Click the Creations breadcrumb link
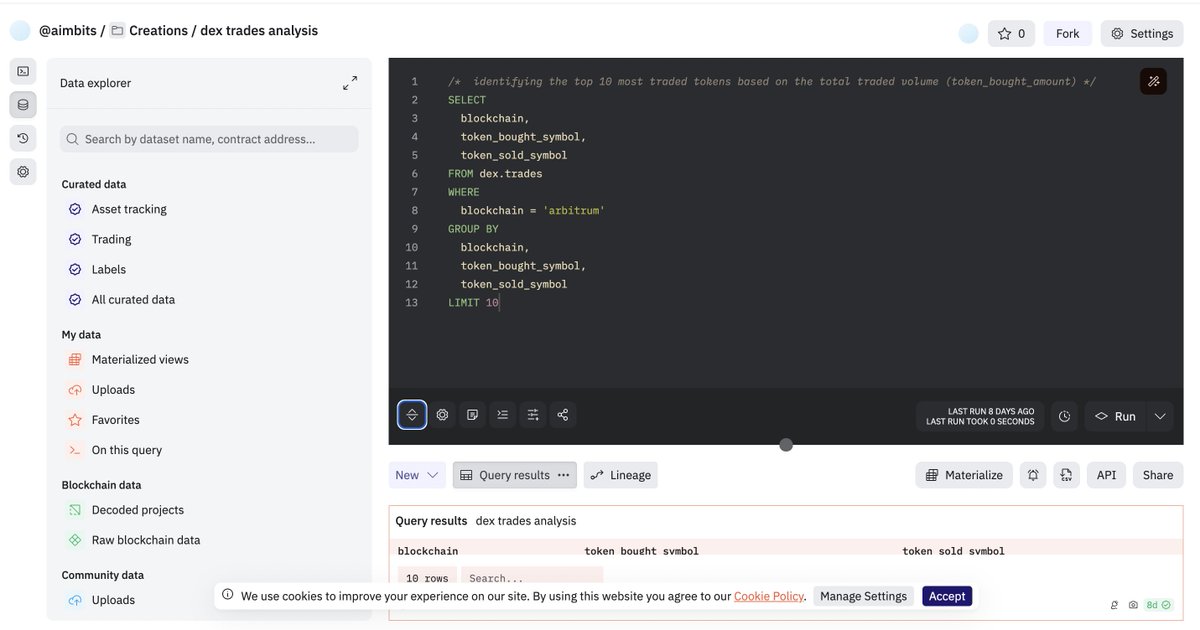This screenshot has height=630, width=1200. pyautogui.click(x=158, y=31)
